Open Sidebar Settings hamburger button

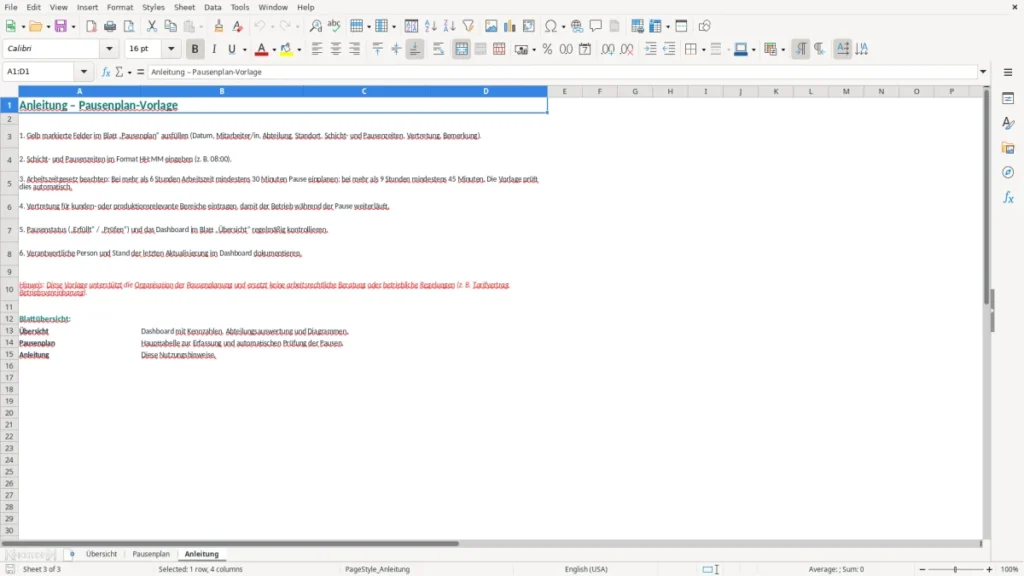(1008, 72)
